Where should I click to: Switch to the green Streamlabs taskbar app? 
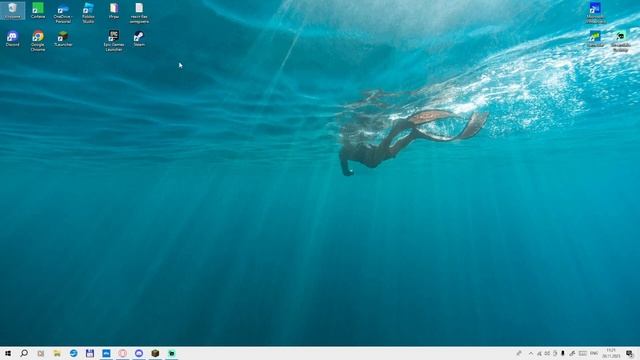pos(172,353)
